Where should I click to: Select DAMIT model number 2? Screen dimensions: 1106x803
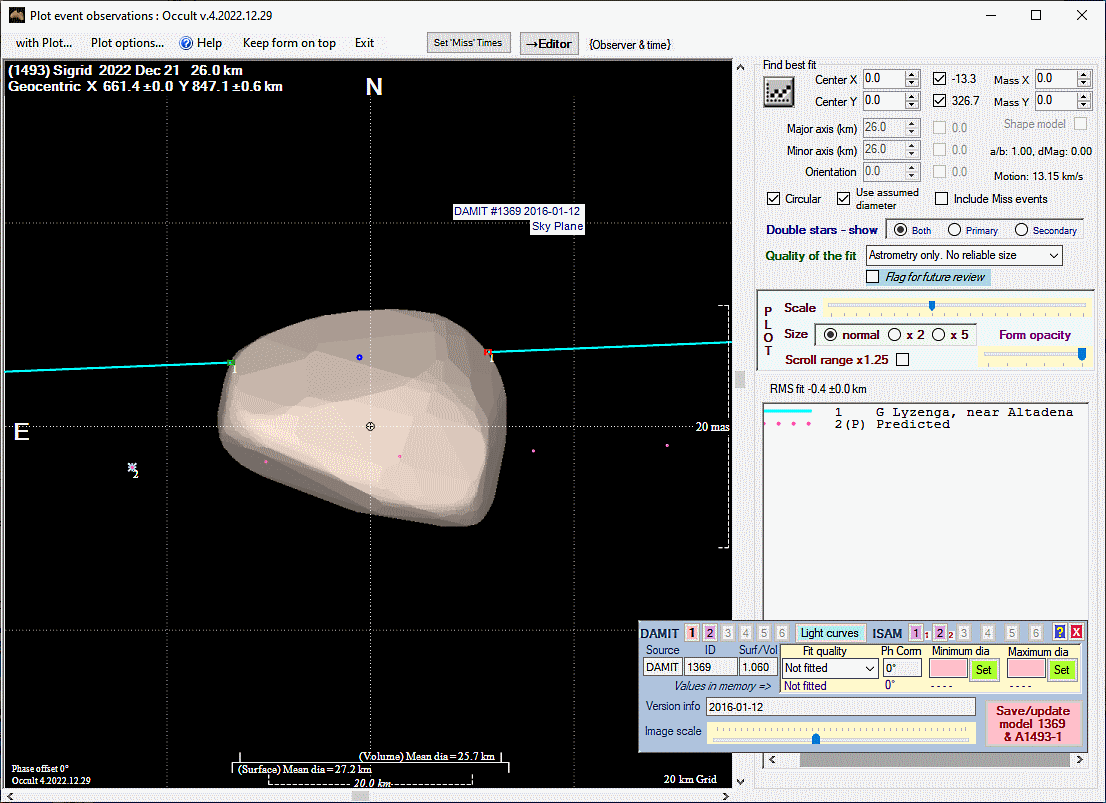click(710, 633)
